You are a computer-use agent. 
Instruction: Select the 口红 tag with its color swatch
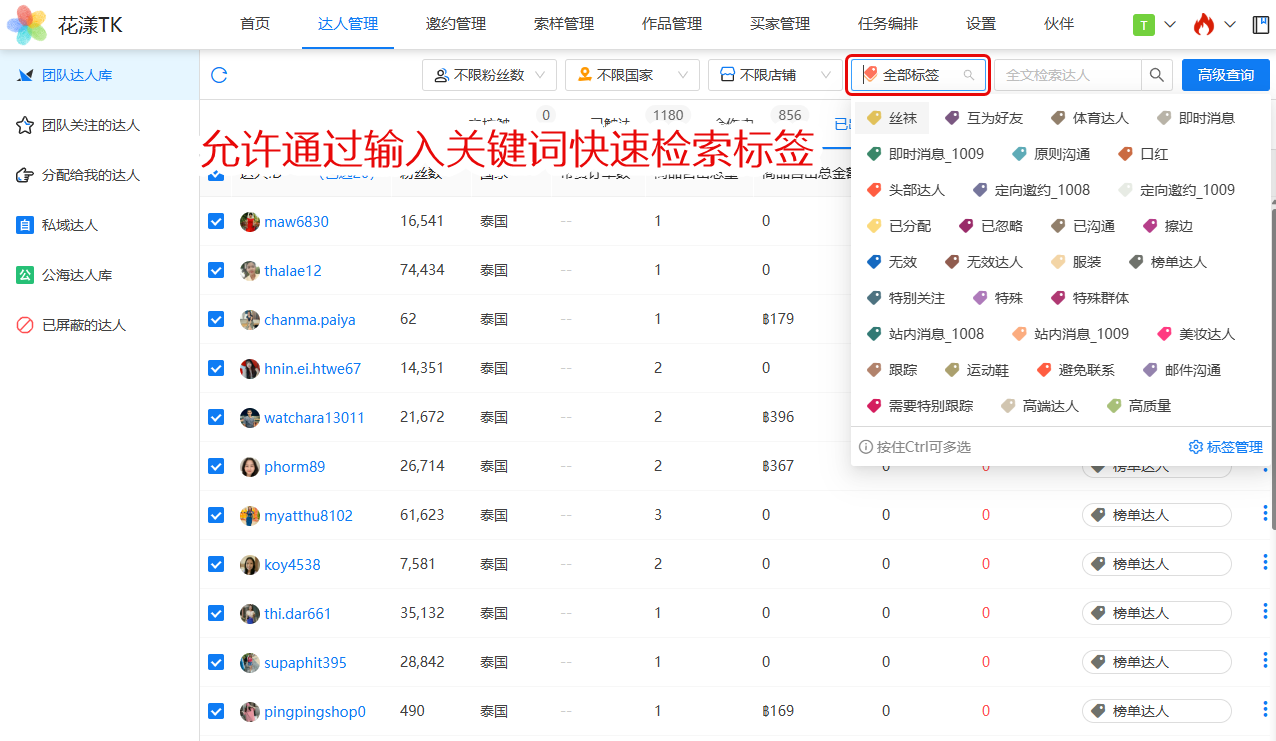[1143, 154]
